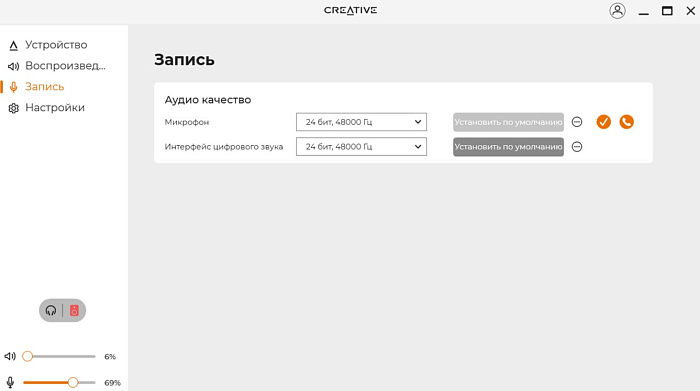
Task: Open the user account profile icon
Action: [x=617, y=11]
